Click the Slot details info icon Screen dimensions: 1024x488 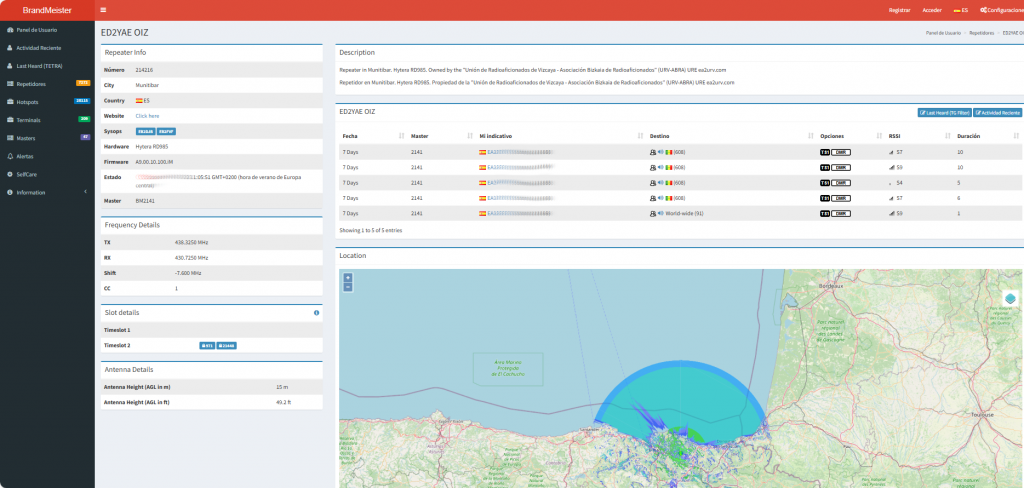[316, 313]
